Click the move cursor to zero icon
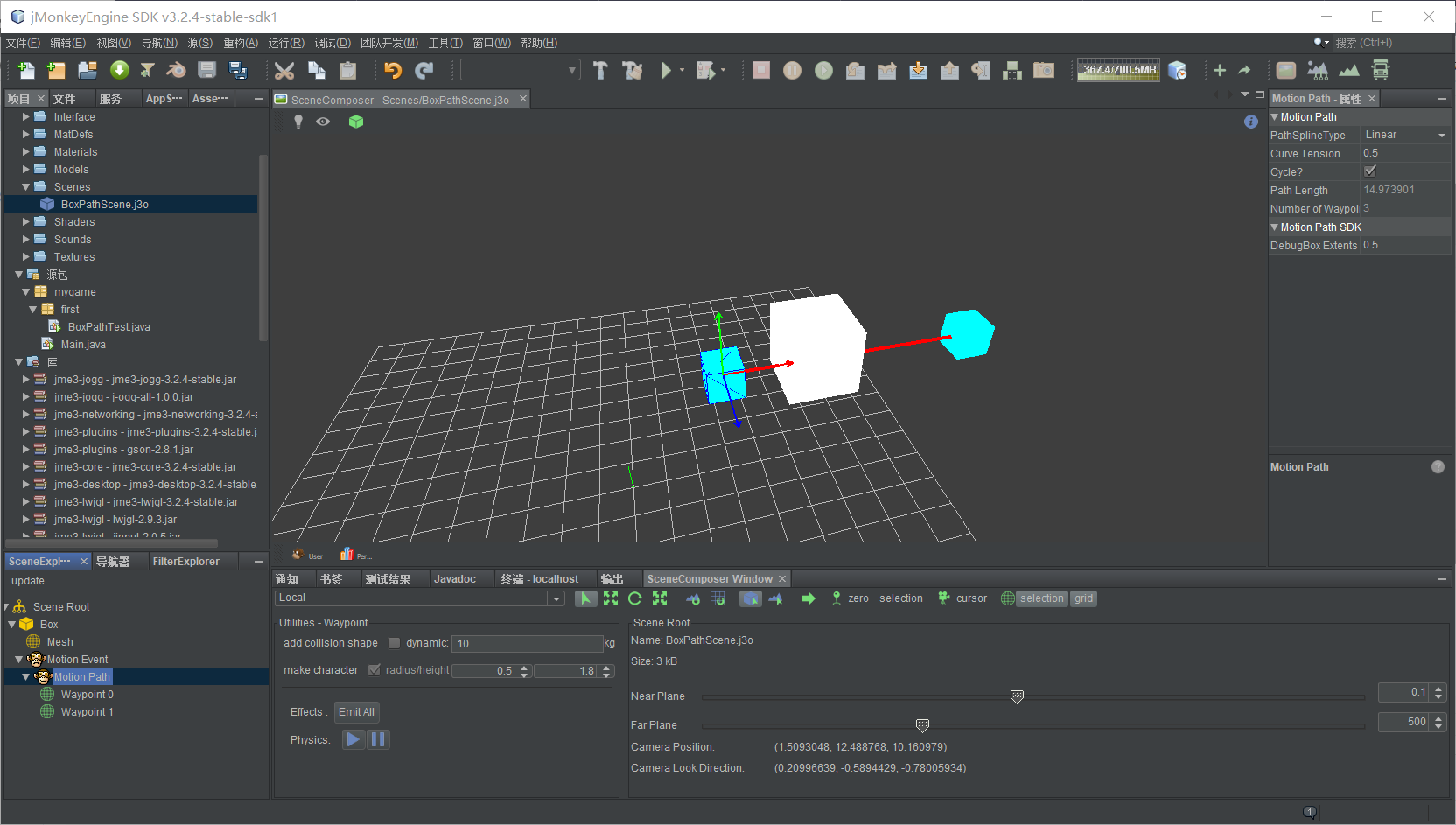This screenshot has width=1456, height=825. [x=836, y=598]
